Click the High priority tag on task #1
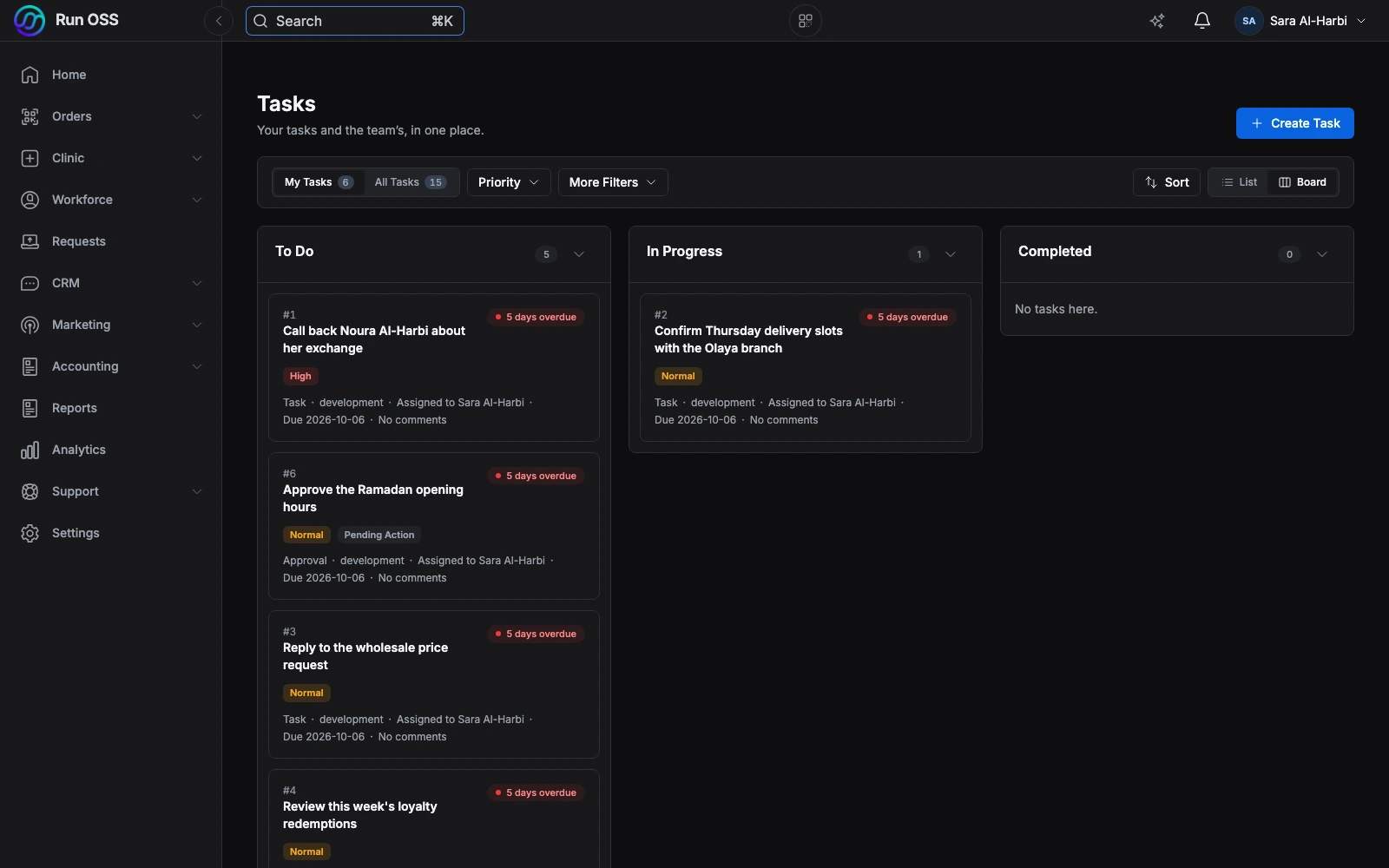 (300, 376)
